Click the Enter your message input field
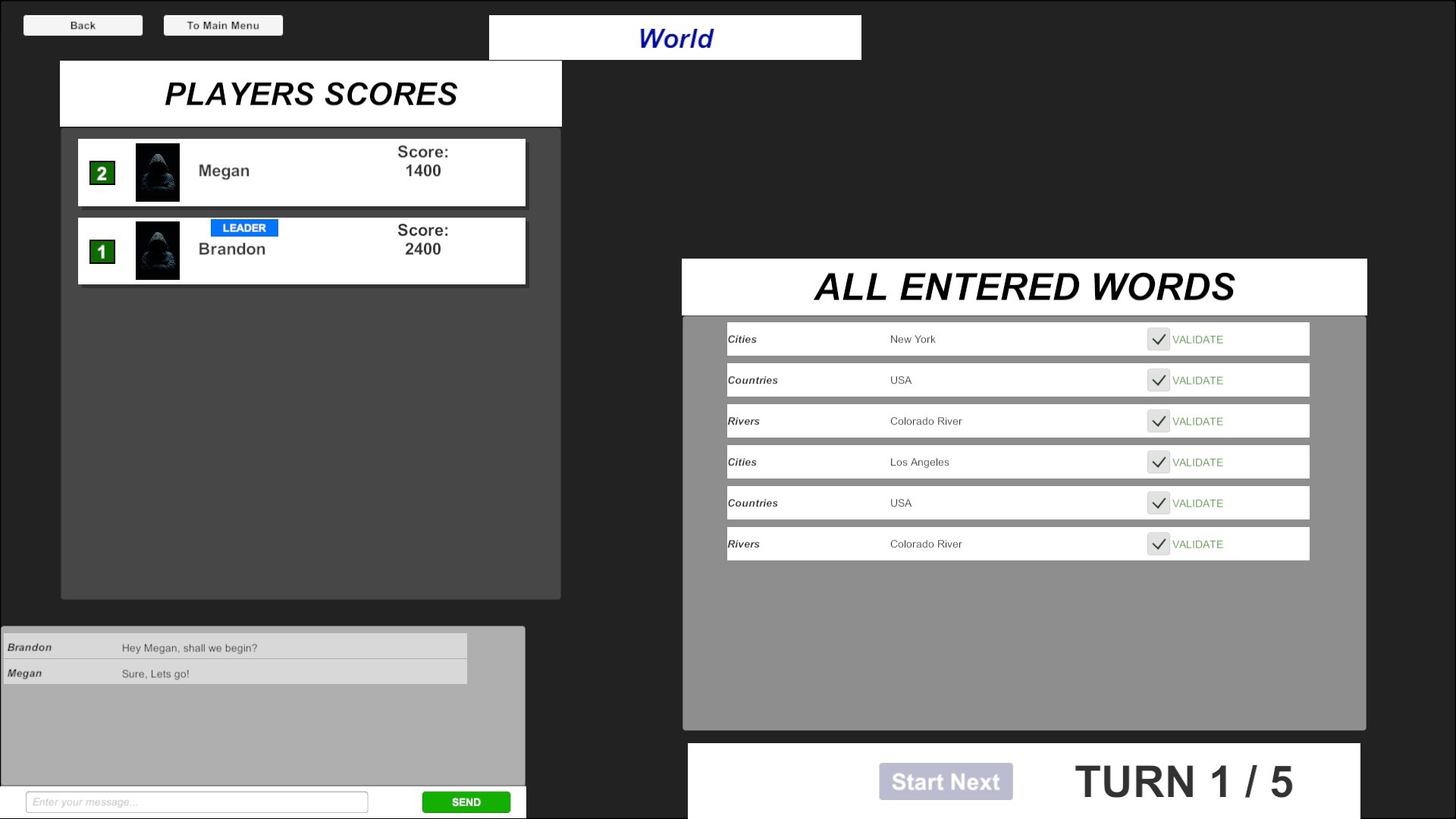The image size is (1456, 819). tap(197, 802)
